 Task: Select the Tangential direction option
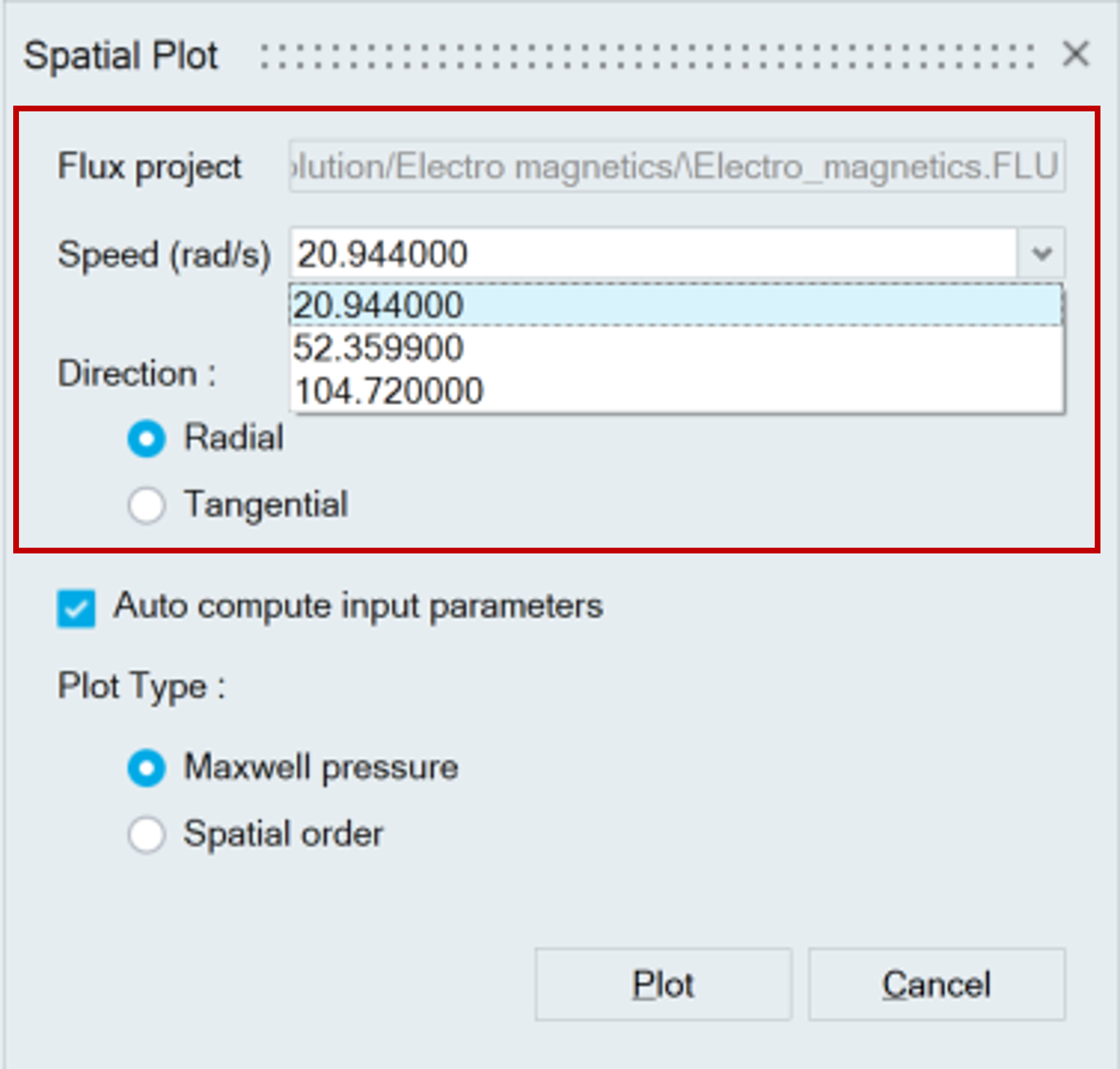click(146, 505)
